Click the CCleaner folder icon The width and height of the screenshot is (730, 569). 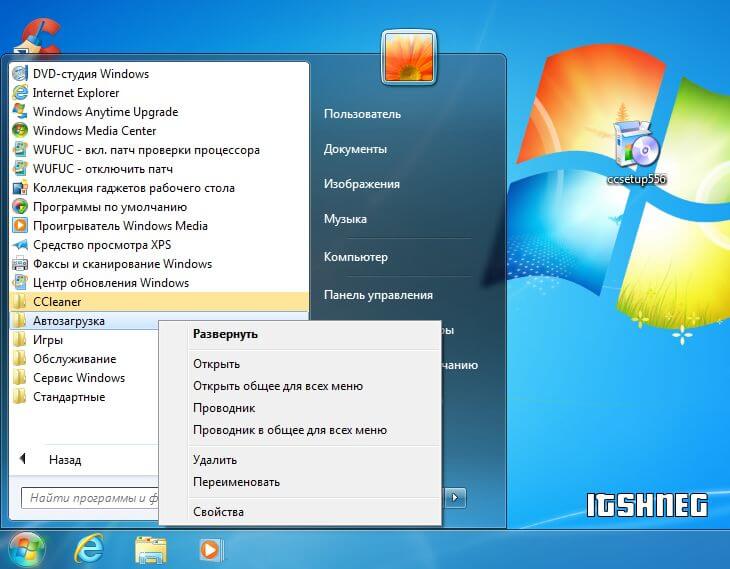[x=20, y=302]
